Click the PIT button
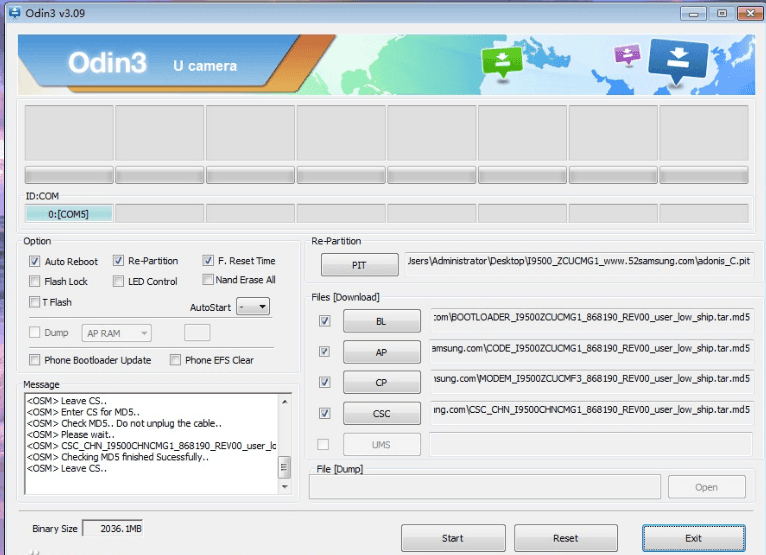Viewport: 766px width, 555px height. pos(360,265)
